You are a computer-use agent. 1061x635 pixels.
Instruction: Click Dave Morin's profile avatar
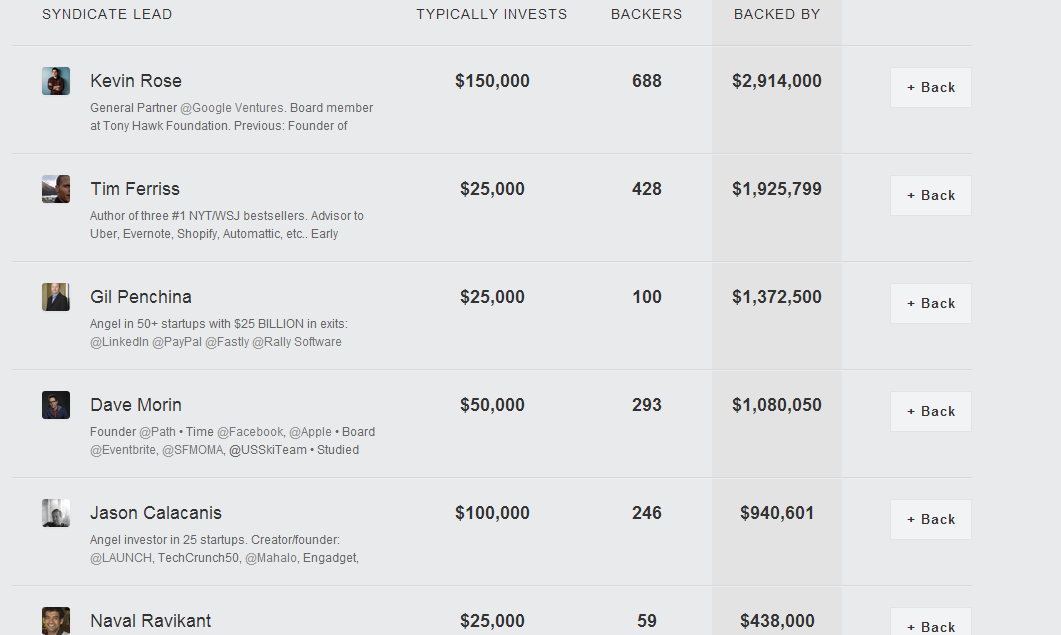(x=56, y=405)
